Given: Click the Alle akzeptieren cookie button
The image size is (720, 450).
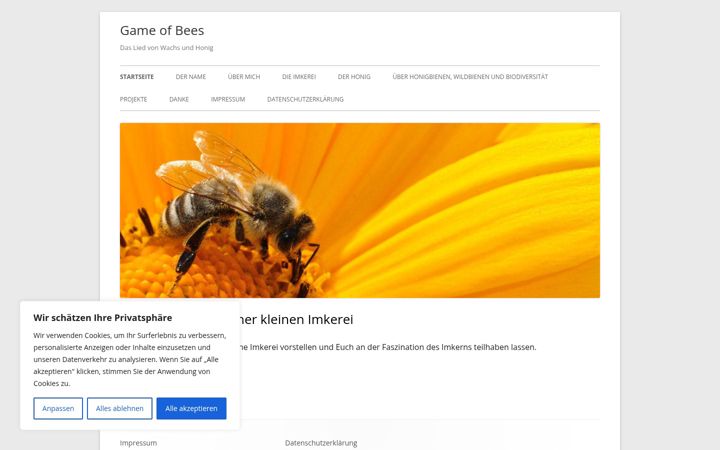Looking at the screenshot, I should click(191, 408).
